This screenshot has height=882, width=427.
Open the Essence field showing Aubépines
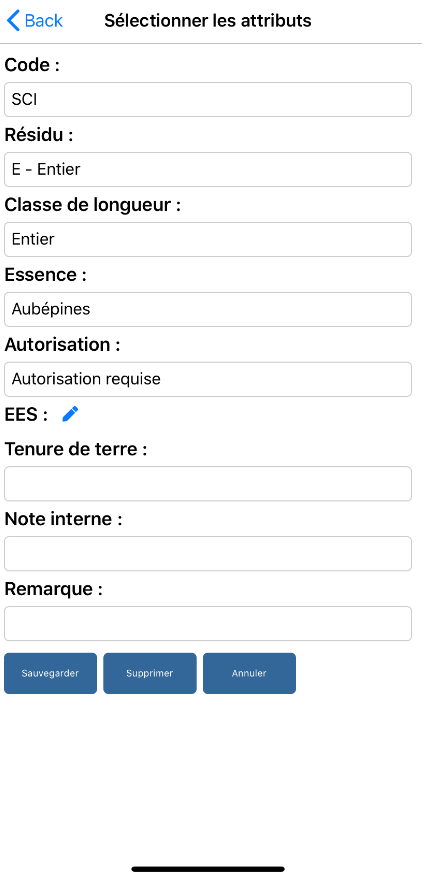click(x=208, y=309)
